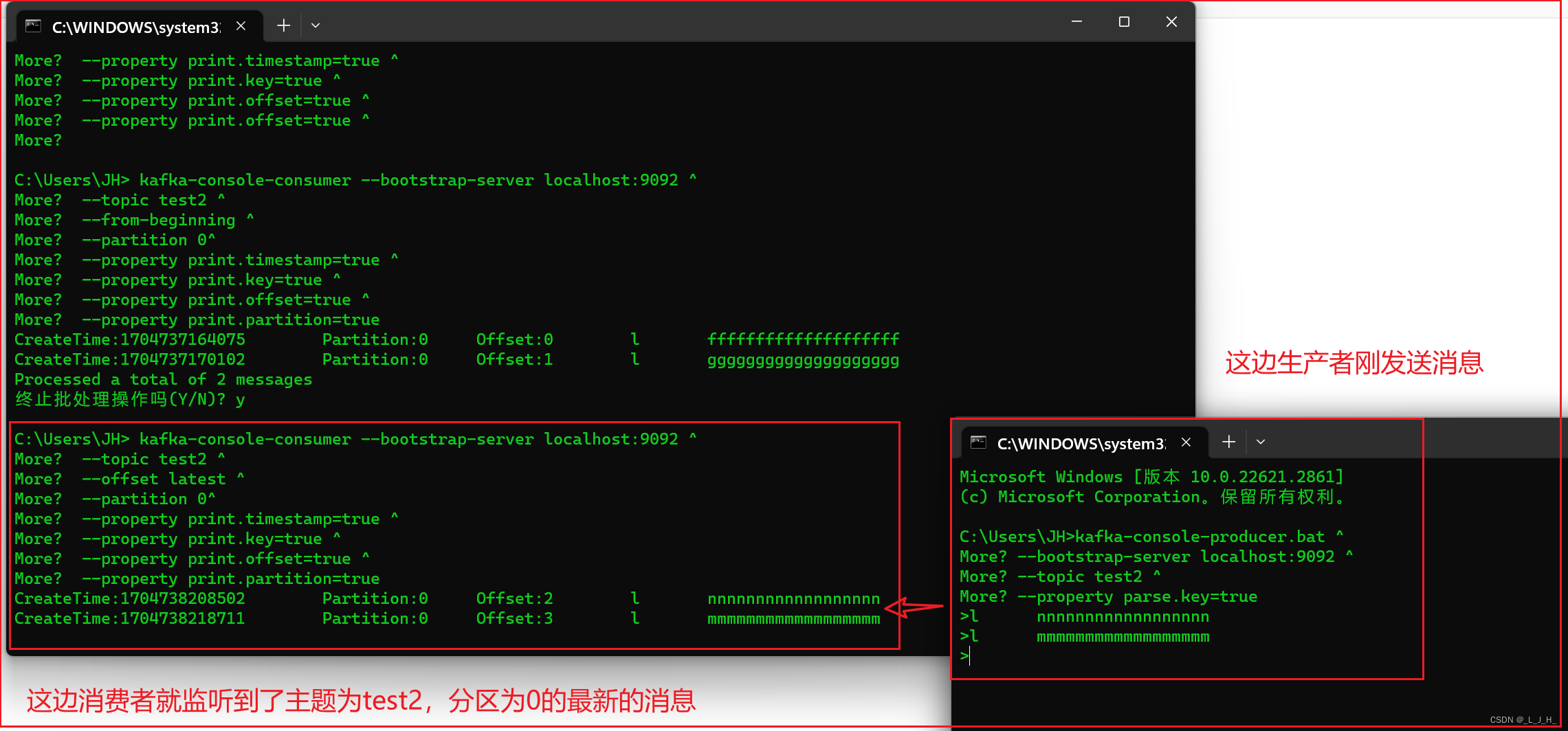Image resolution: width=1568 pixels, height=731 pixels.
Task: Click the 'ffffffffffffffffffff' message text
Action: [804, 339]
